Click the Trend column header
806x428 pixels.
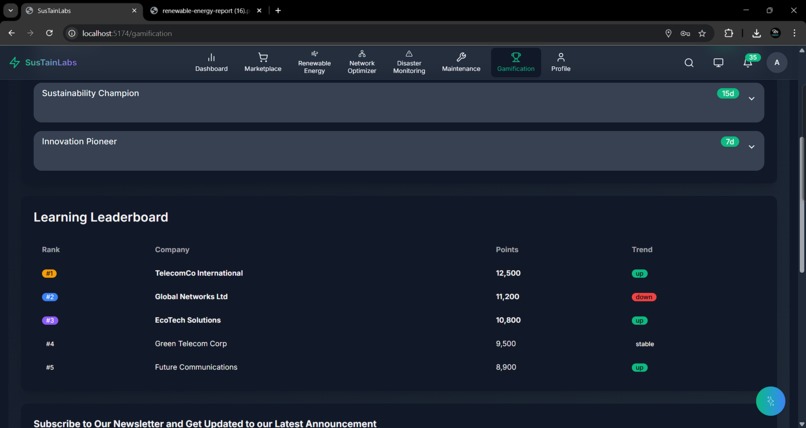(x=642, y=250)
